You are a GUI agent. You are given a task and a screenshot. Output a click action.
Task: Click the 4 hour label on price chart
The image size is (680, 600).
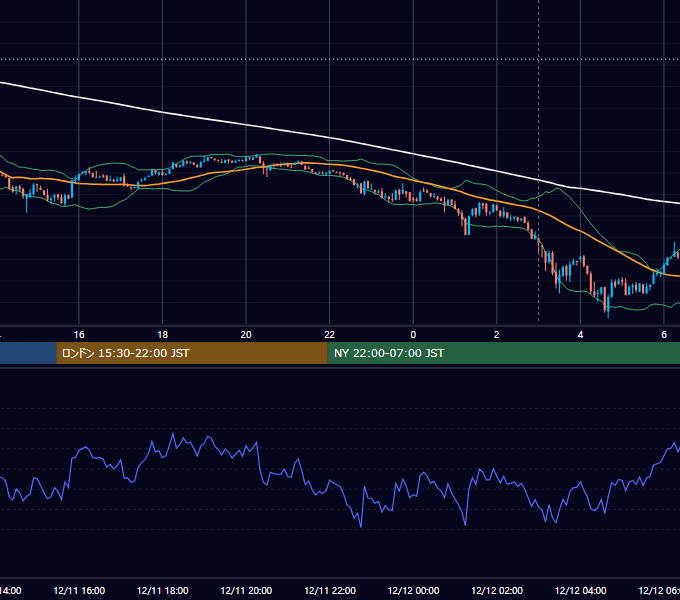(x=580, y=335)
